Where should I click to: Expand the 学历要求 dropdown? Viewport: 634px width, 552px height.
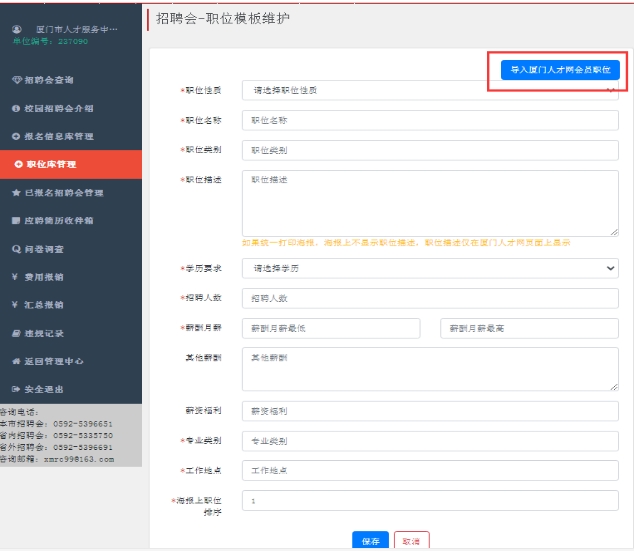[x=430, y=268]
